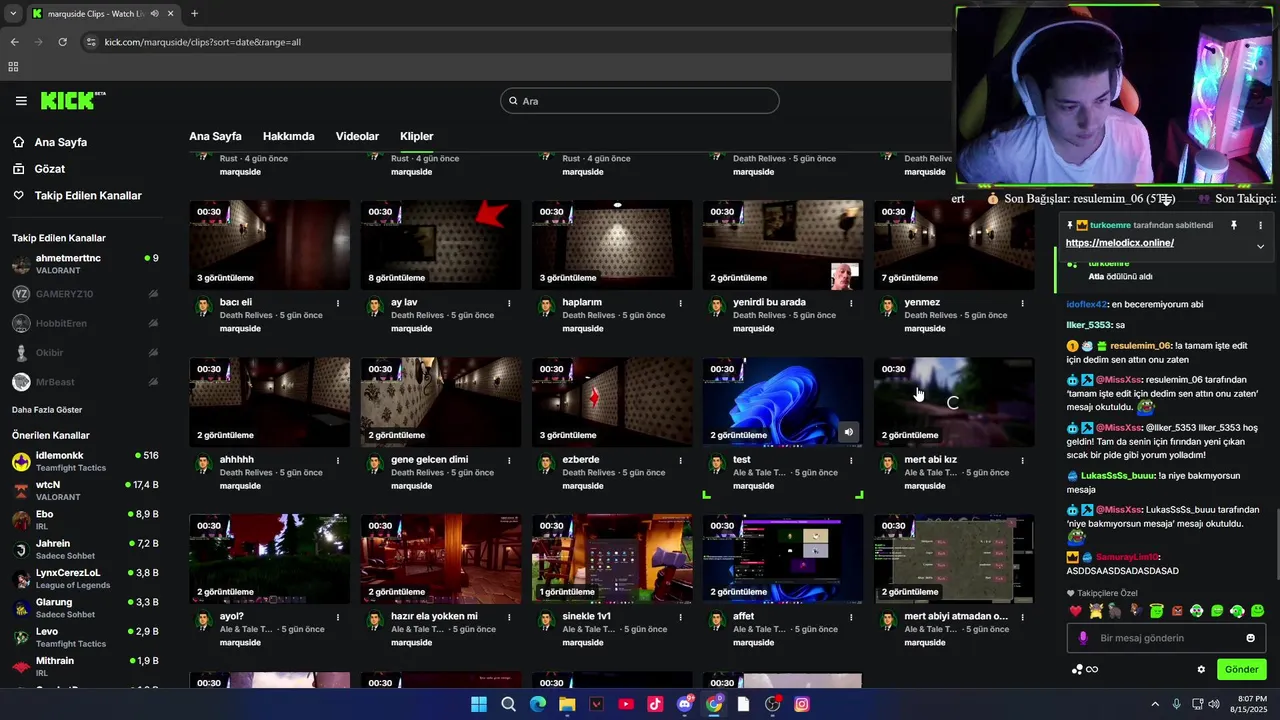1280x720 pixels.
Task: Focus the Bir mesaj gönderin chat input
Action: [x=1165, y=638]
